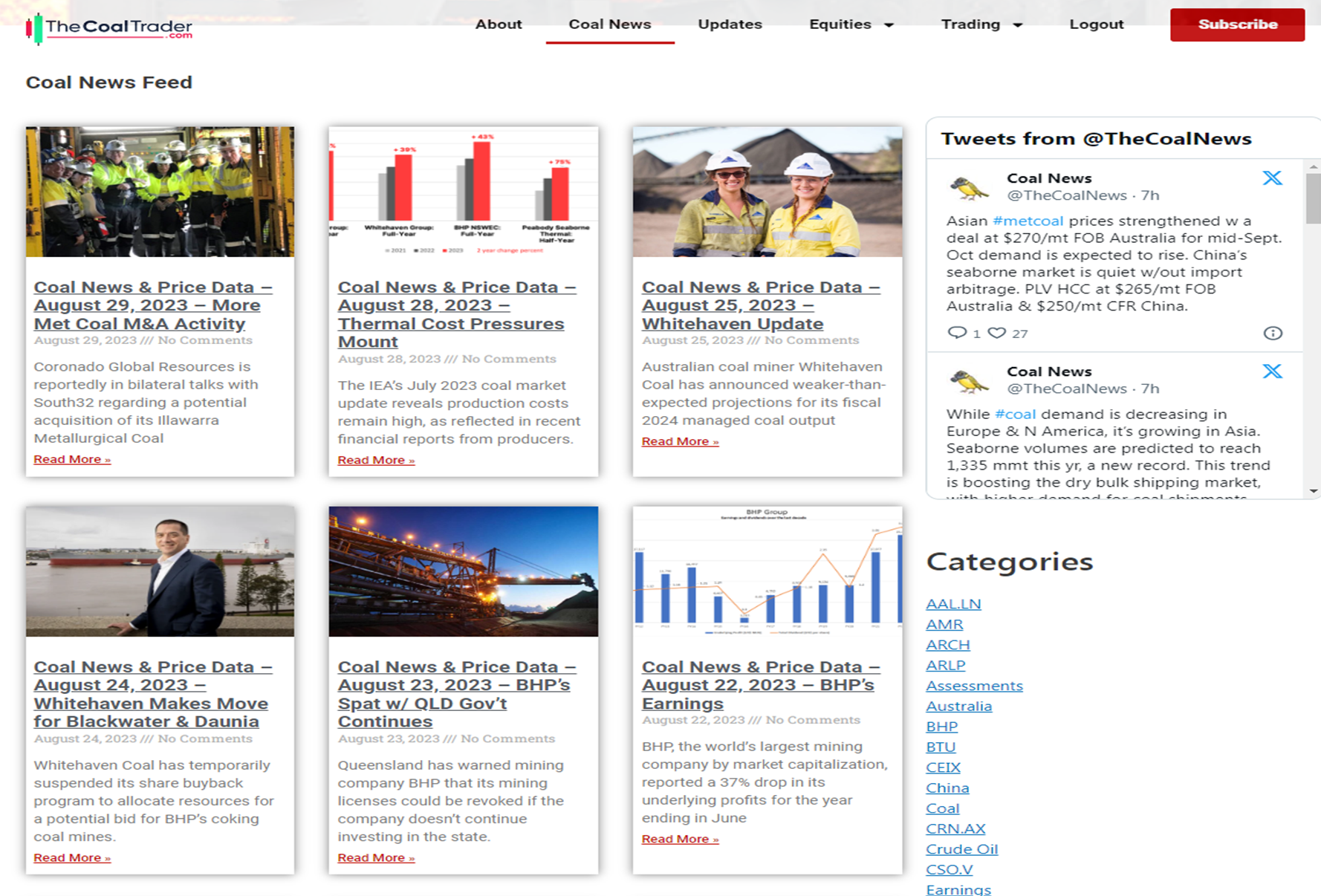
Task: Open the China category
Action: pos(947,788)
